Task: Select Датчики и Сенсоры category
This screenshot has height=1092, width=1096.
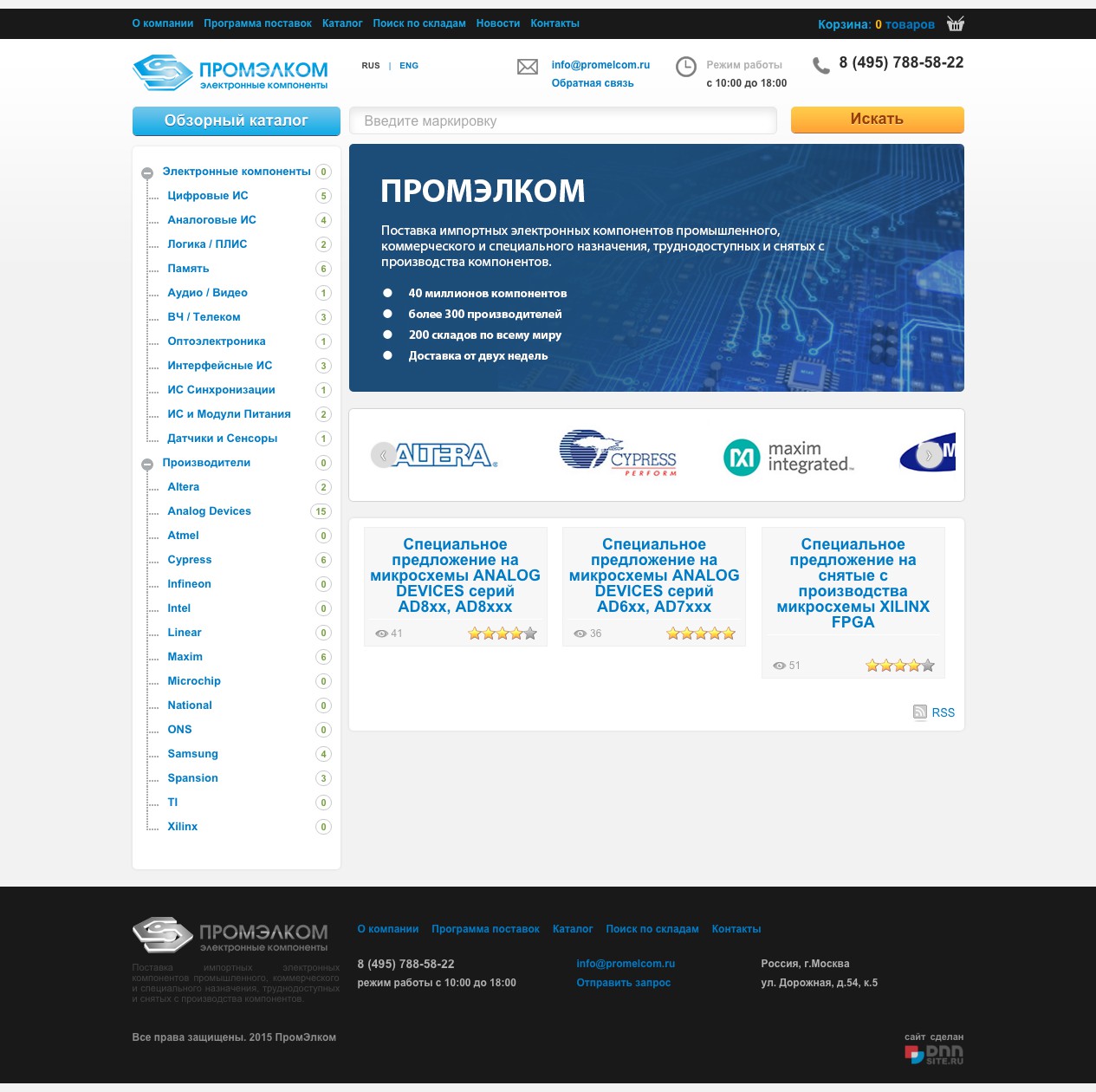Action: (x=223, y=439)
